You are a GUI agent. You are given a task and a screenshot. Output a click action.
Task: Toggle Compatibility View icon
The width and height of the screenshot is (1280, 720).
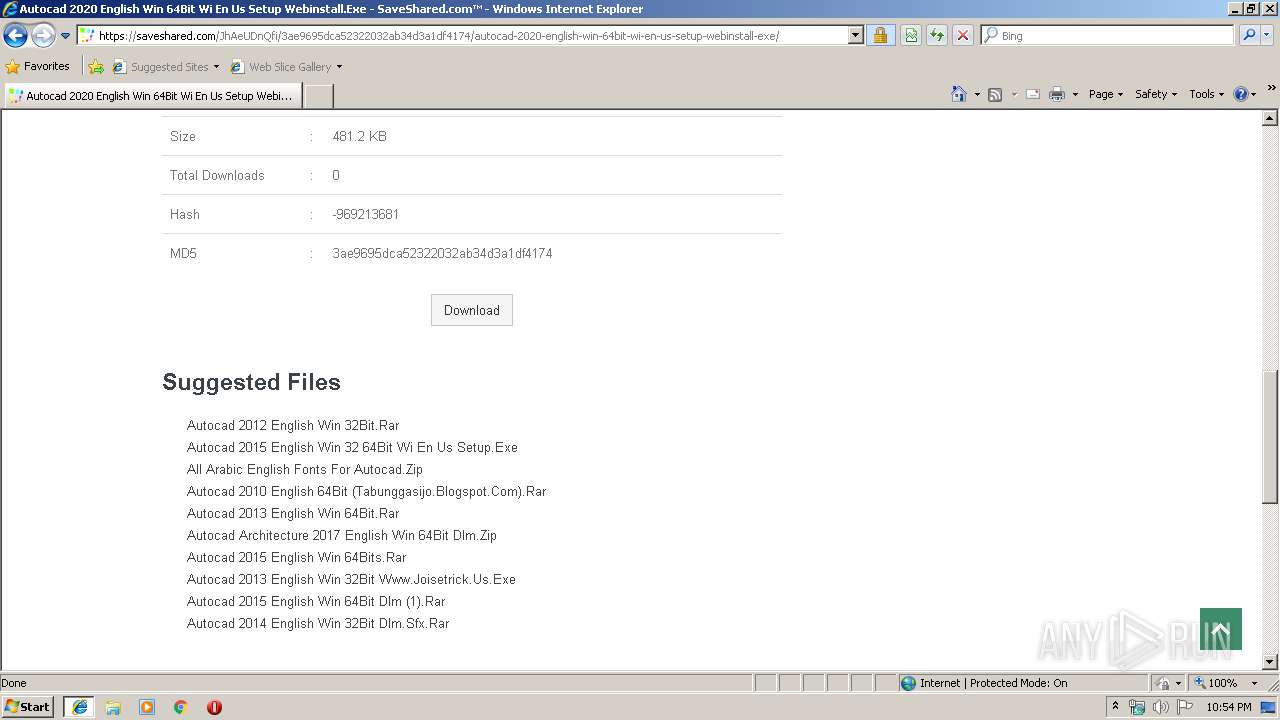tap(911, 36)
